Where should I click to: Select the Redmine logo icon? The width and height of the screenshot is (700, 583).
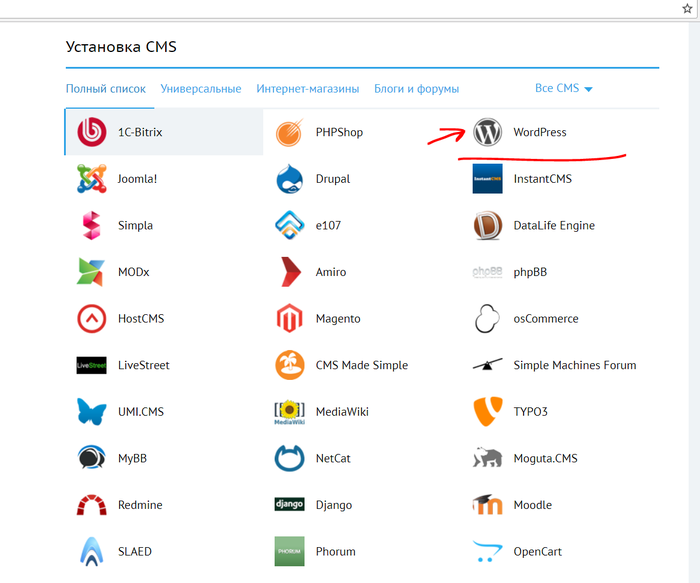point(92,505)
